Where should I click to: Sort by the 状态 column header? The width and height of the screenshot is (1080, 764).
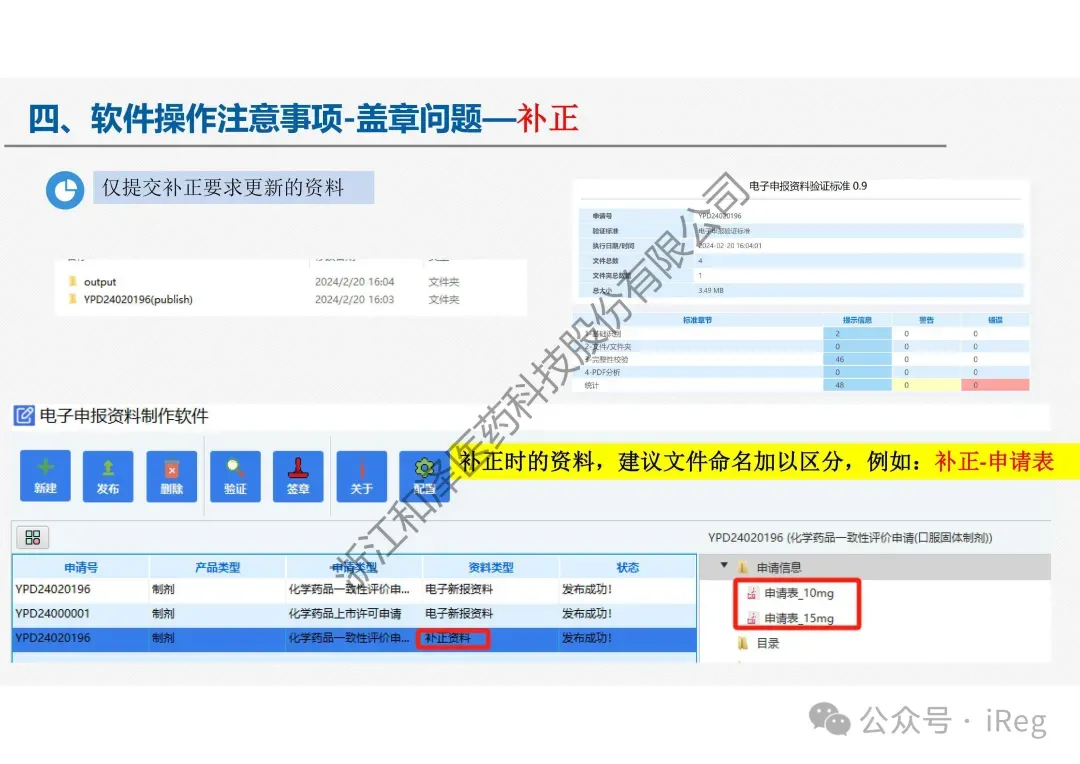(627, 568)
